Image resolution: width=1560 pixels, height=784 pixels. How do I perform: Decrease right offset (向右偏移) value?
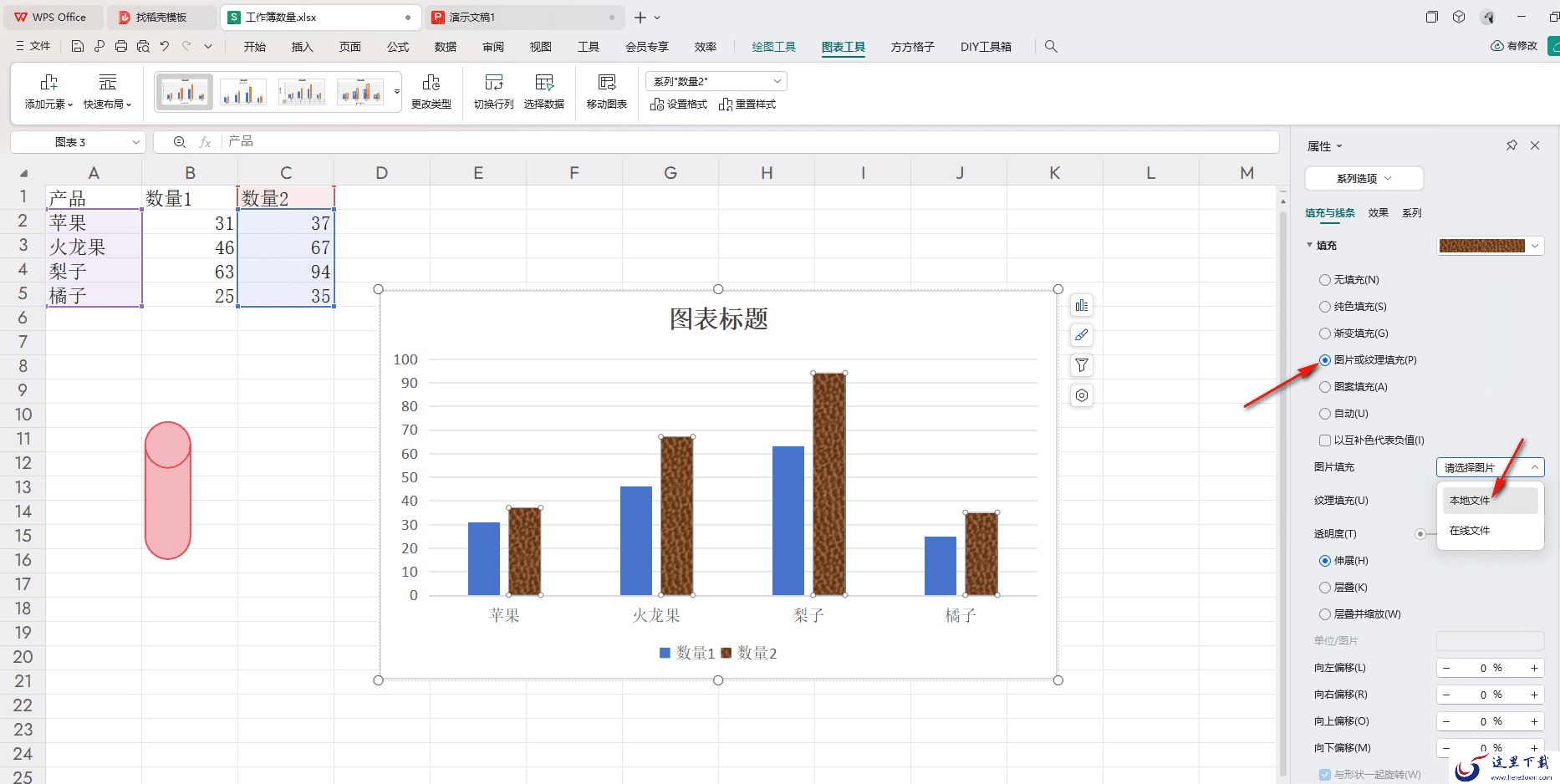click(x=1445, y=695)
